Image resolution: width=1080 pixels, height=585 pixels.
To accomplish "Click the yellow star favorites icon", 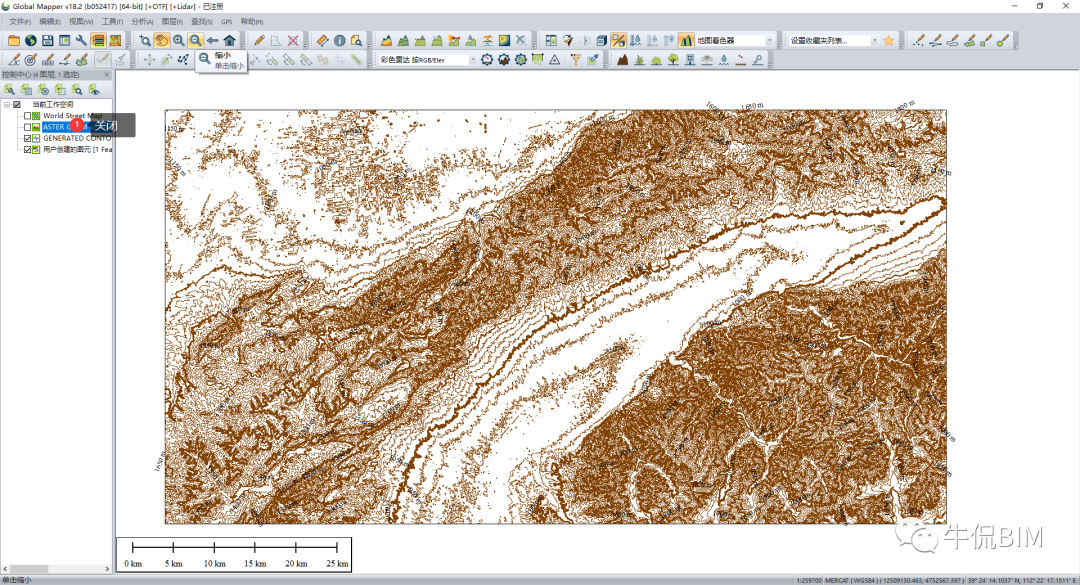I will (x=888, y=40).
